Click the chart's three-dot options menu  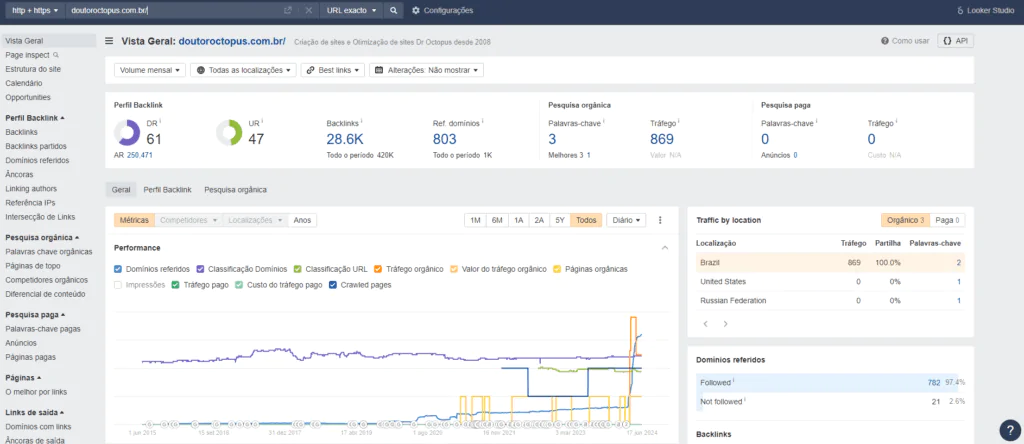661,220
